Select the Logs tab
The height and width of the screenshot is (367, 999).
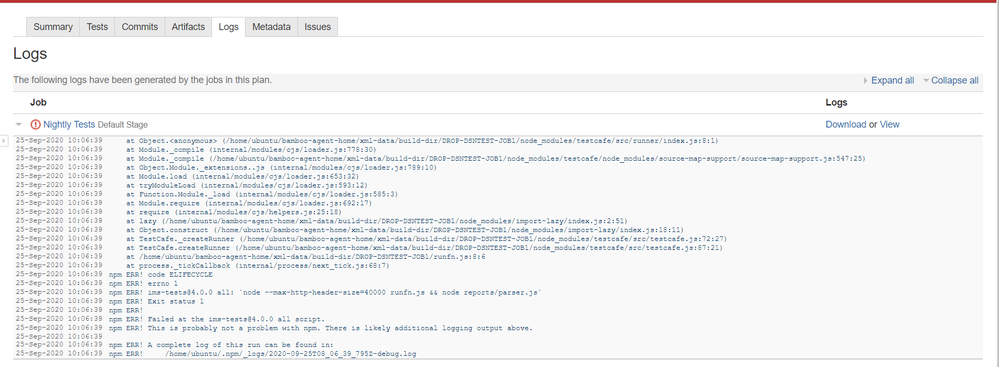click(228, 27)
